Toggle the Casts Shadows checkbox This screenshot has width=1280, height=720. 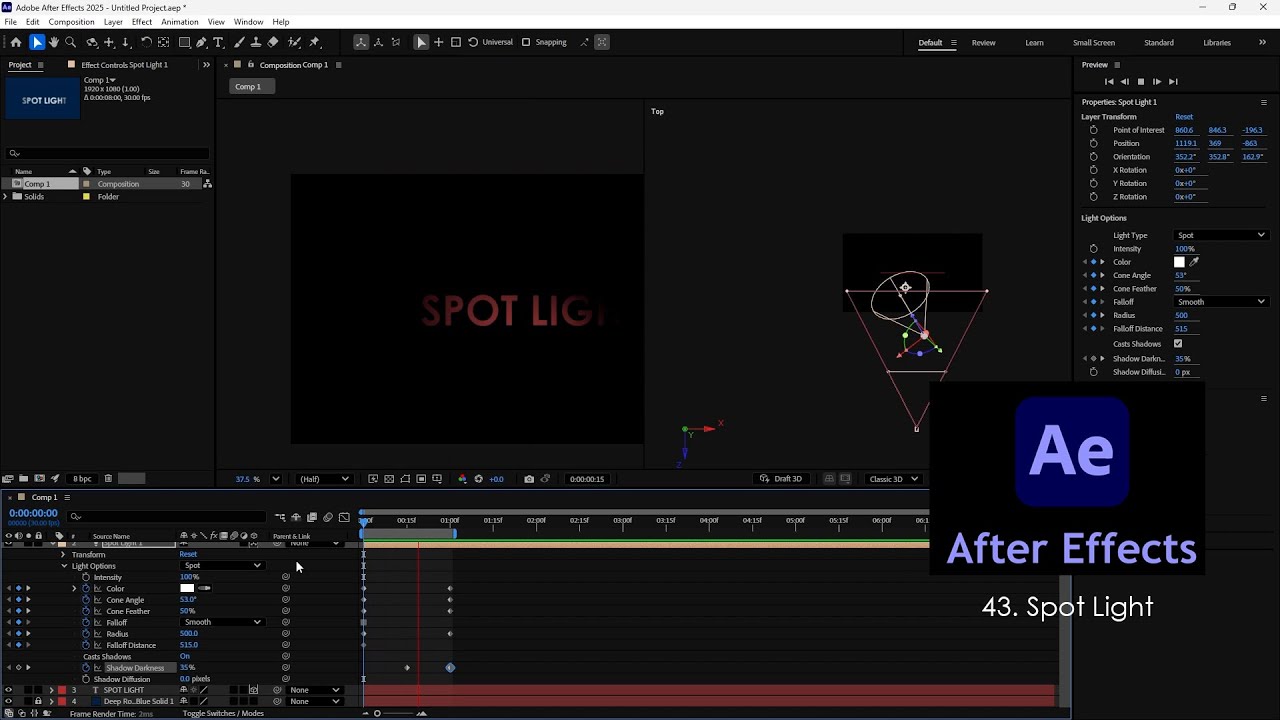(1178, 344)
